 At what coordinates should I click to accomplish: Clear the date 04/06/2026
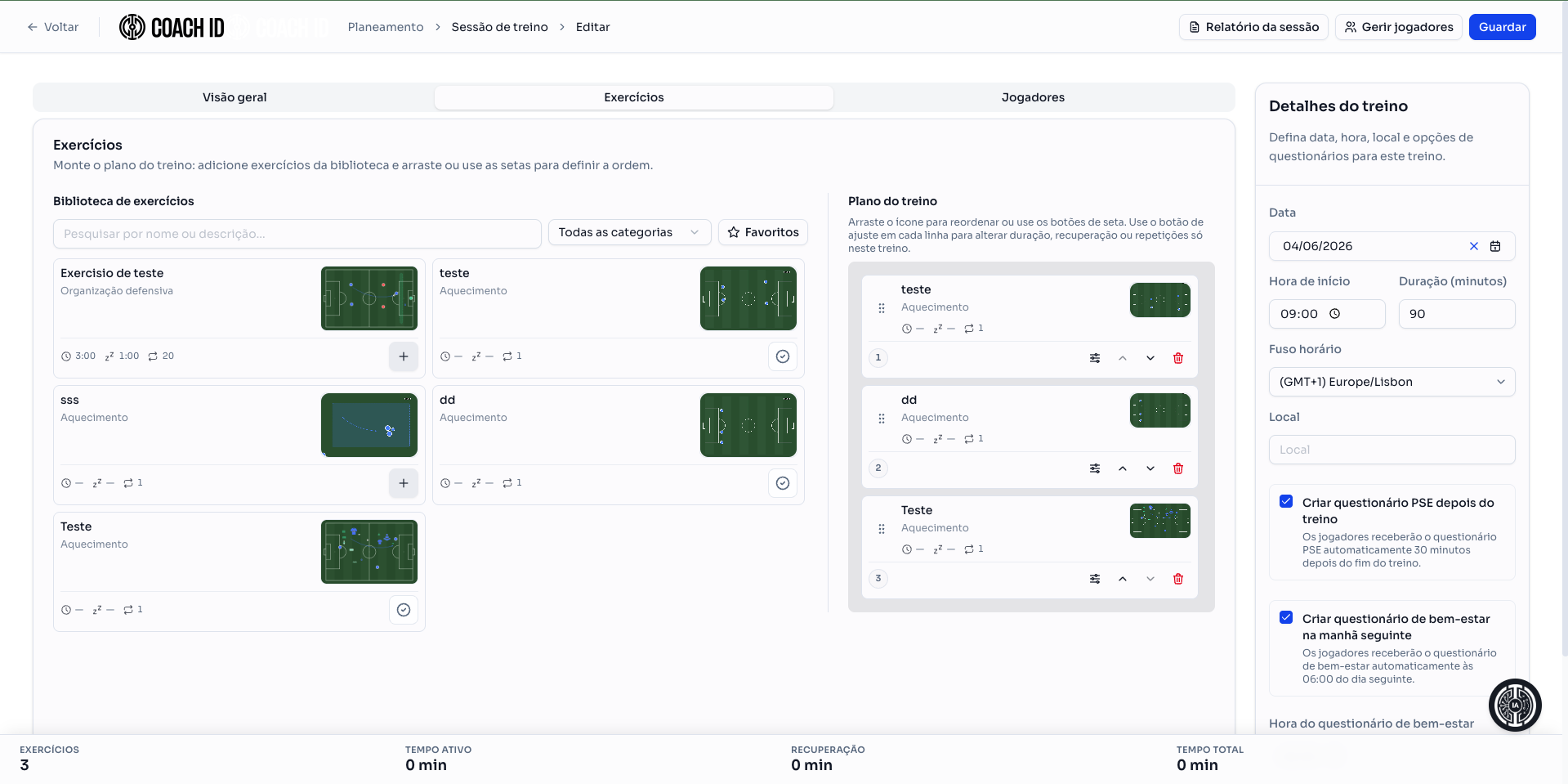(1474, 246)
